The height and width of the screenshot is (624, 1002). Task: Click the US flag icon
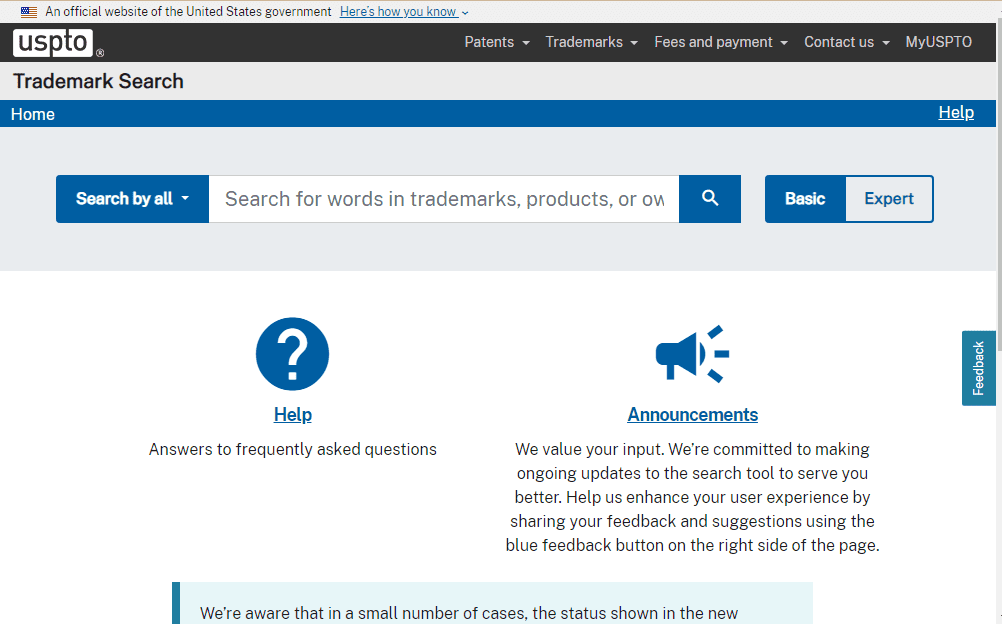29,12
